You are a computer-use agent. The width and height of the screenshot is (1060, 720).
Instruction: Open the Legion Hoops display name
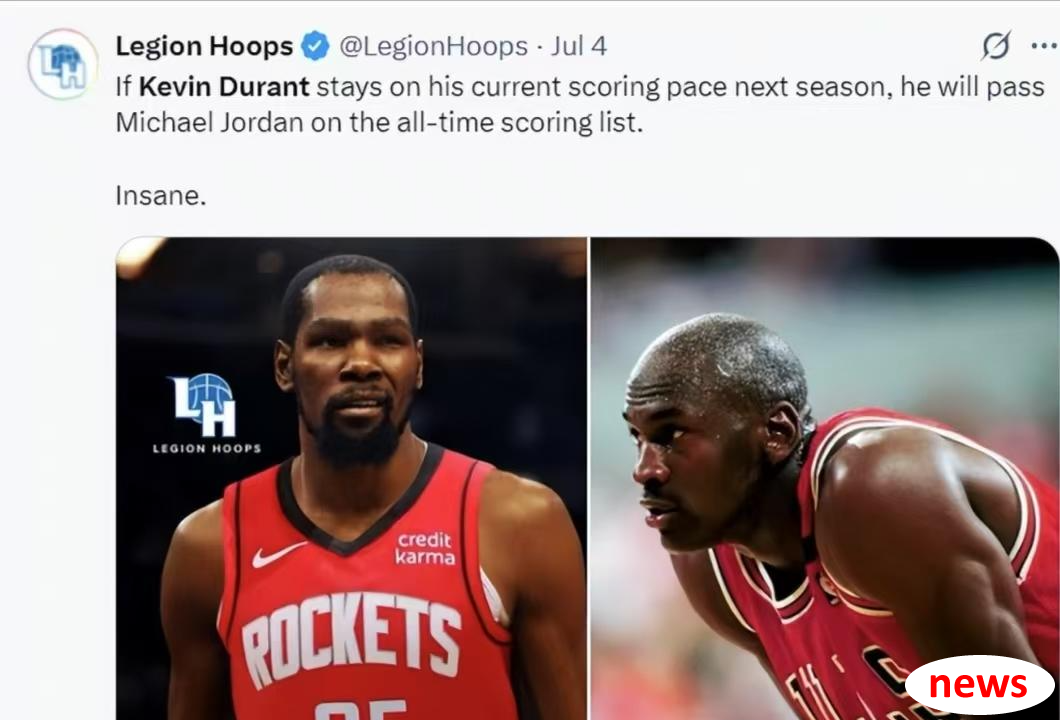click(204, 46)
